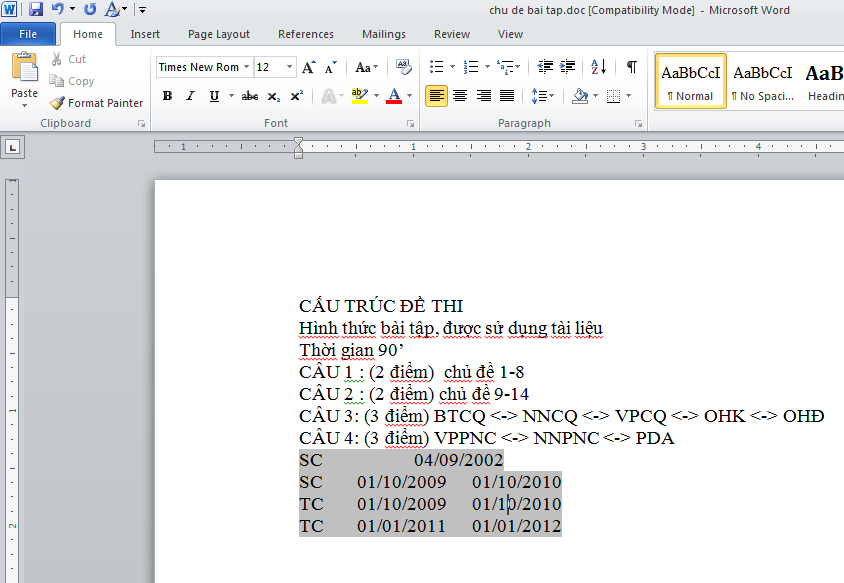This screenshot has height=583, width=844.
Task: Activate the Format Painter
Action: (96, 103)
